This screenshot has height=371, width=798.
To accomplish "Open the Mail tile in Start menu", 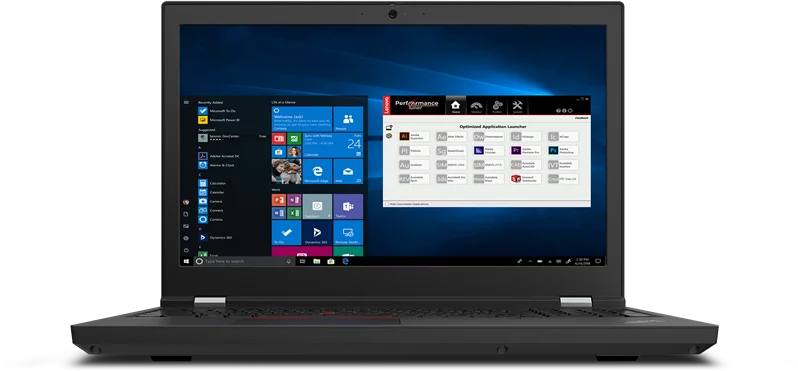I will coord(348,171).
